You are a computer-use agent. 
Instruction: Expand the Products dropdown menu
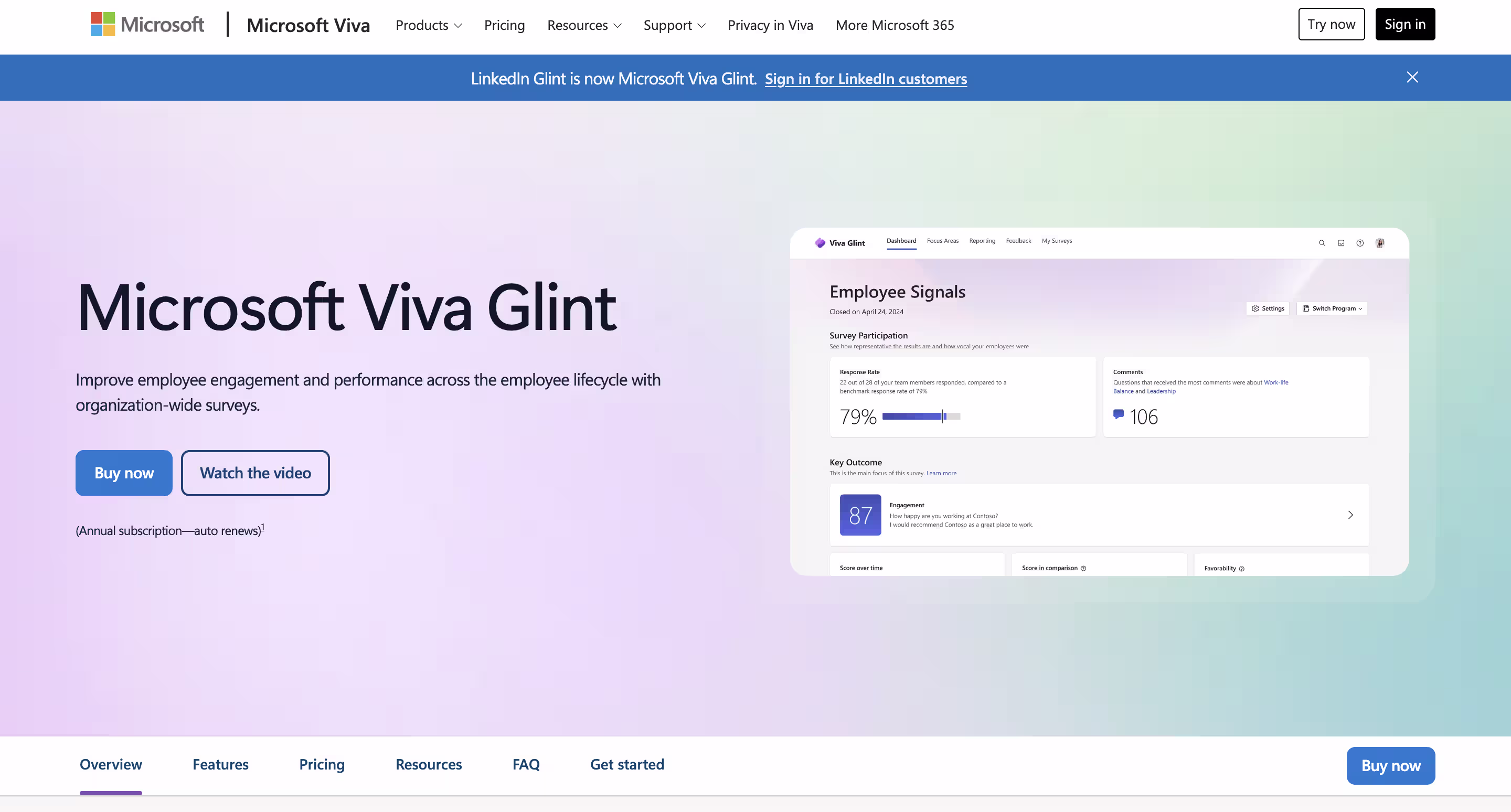click(429, 25)
